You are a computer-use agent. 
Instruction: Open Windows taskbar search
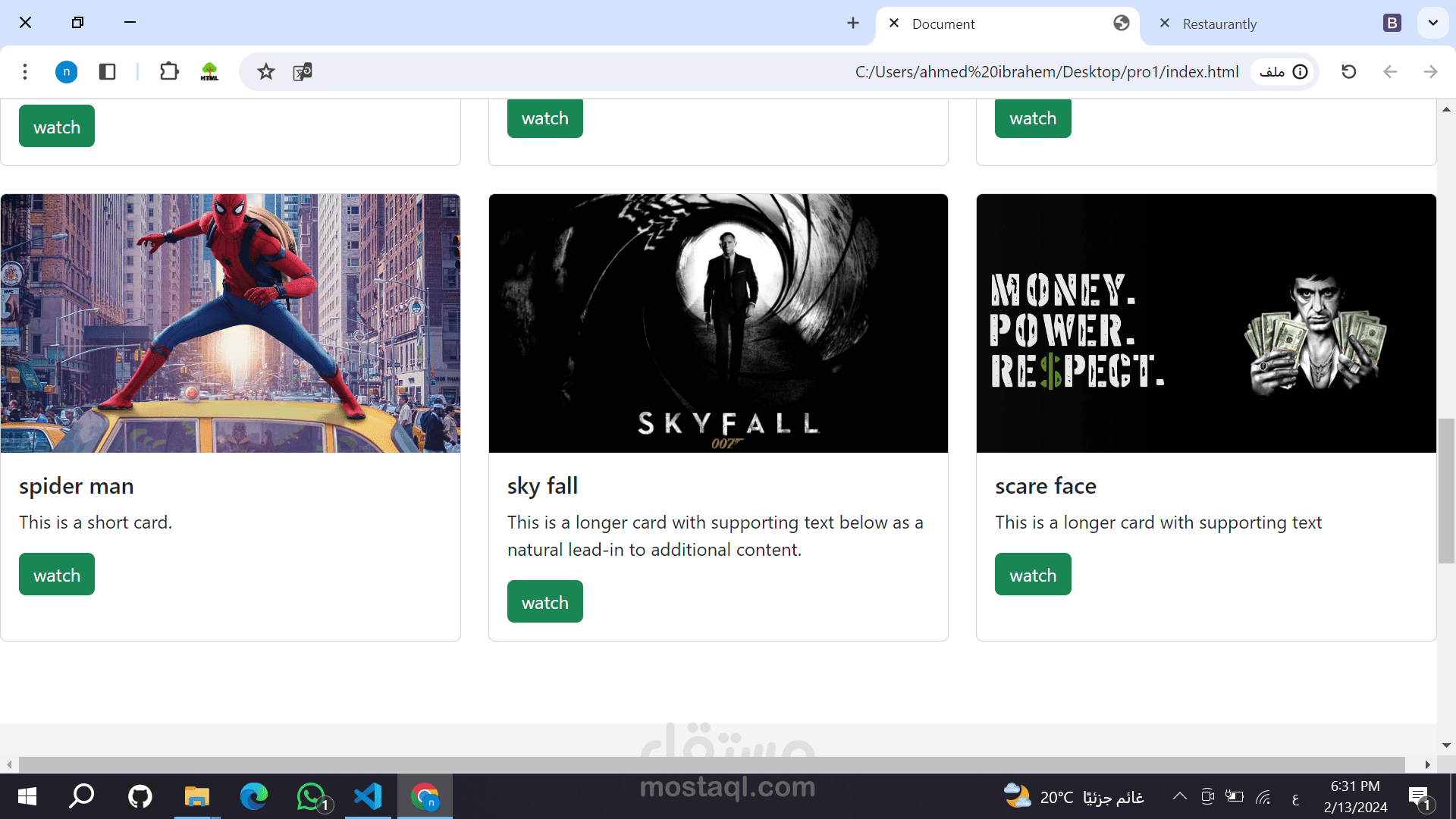tap(82, 796)
